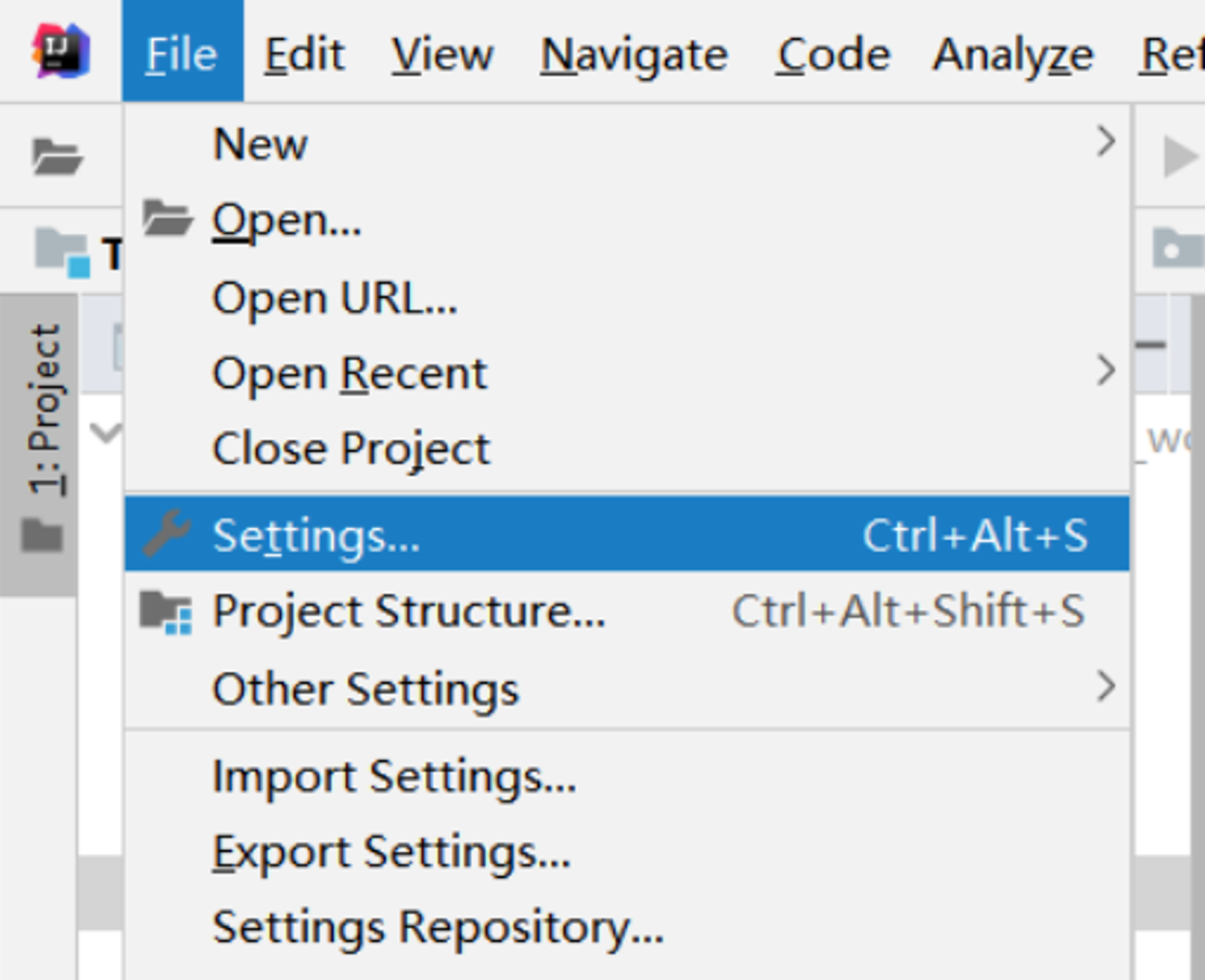Click the folder icon next to Open
1205x980 pixels.
167,217
